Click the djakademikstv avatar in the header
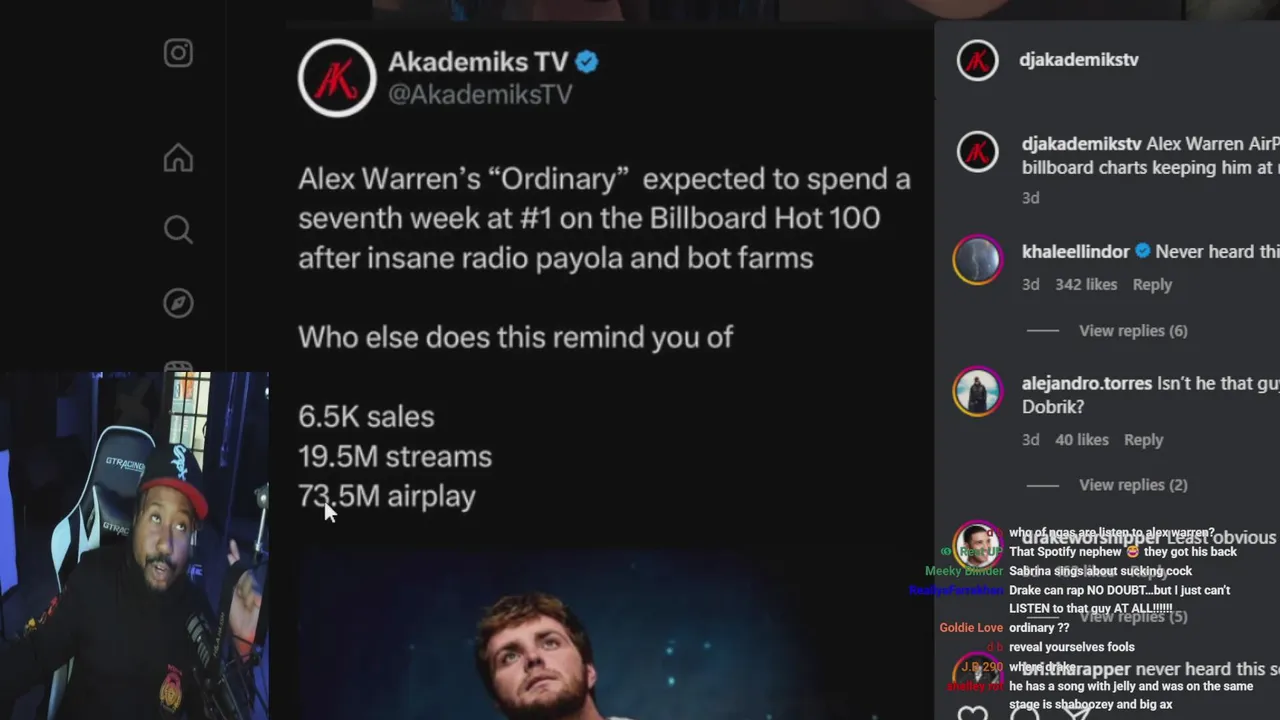1280x720 pixels. tap(977, 60)
